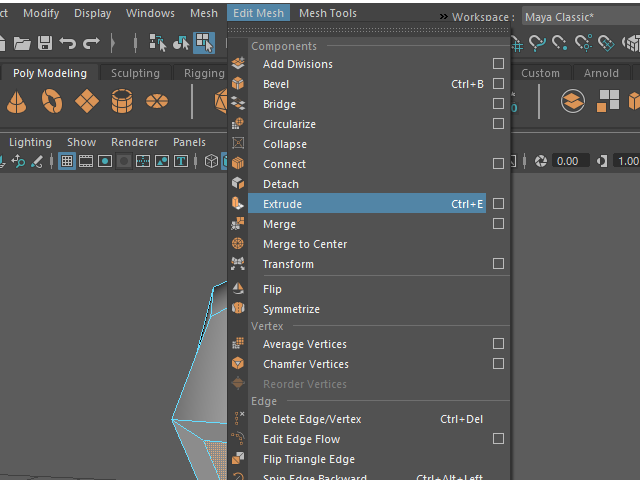Open the Extrude options box
This screenshot has width=640, height=480.
click(x=498, y=204)
